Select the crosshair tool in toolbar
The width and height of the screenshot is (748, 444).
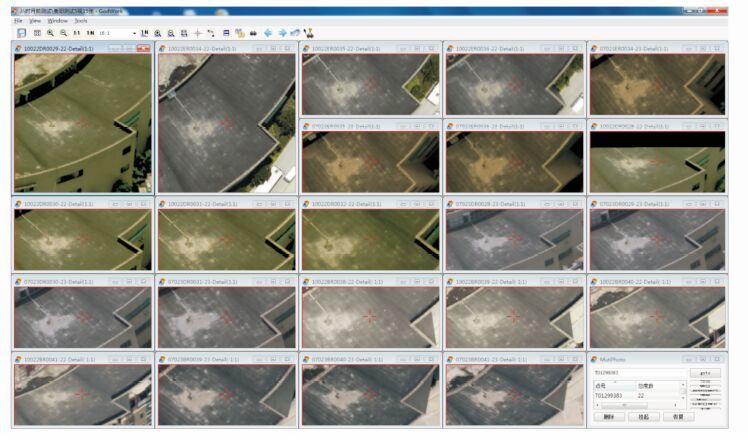197,33
